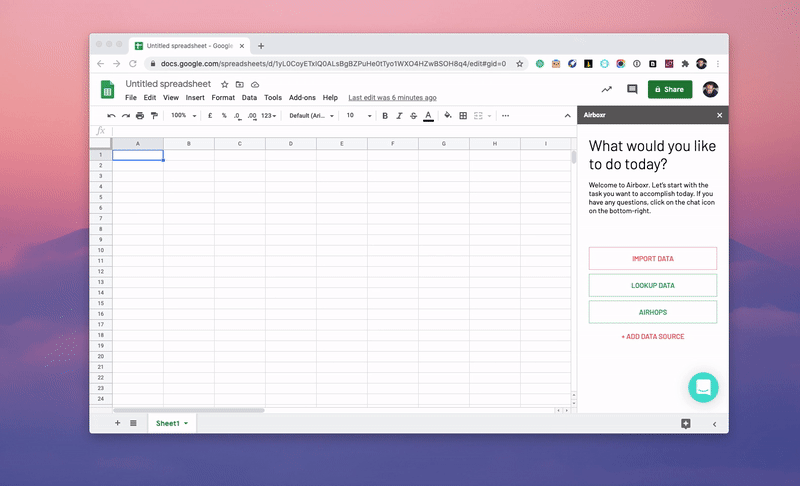The width and height of the screenshot is (800, 486).
Task: Open the Insert menu
Action: tap(195, 97)
